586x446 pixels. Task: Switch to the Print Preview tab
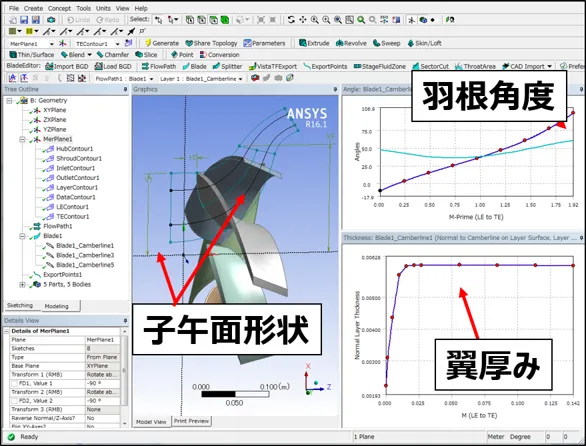point(191,421)
